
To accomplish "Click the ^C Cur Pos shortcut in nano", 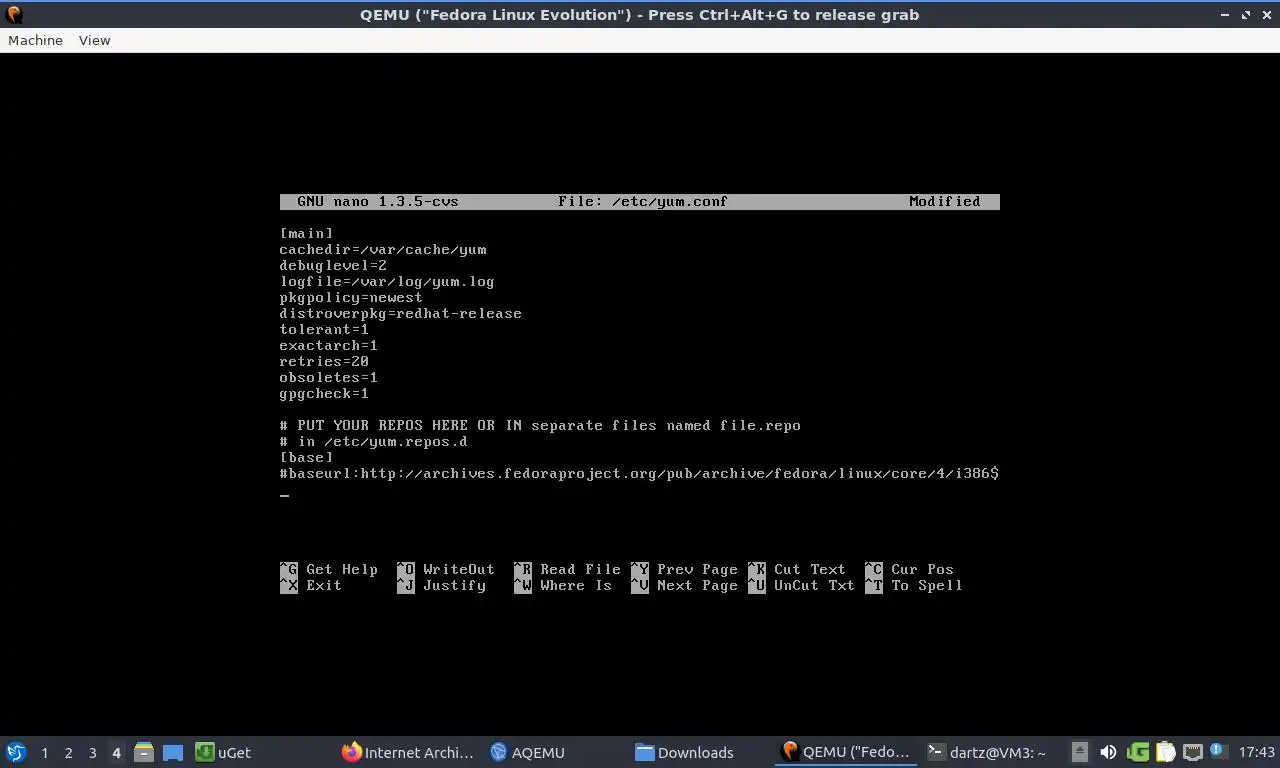I will (x=909, y=569).
